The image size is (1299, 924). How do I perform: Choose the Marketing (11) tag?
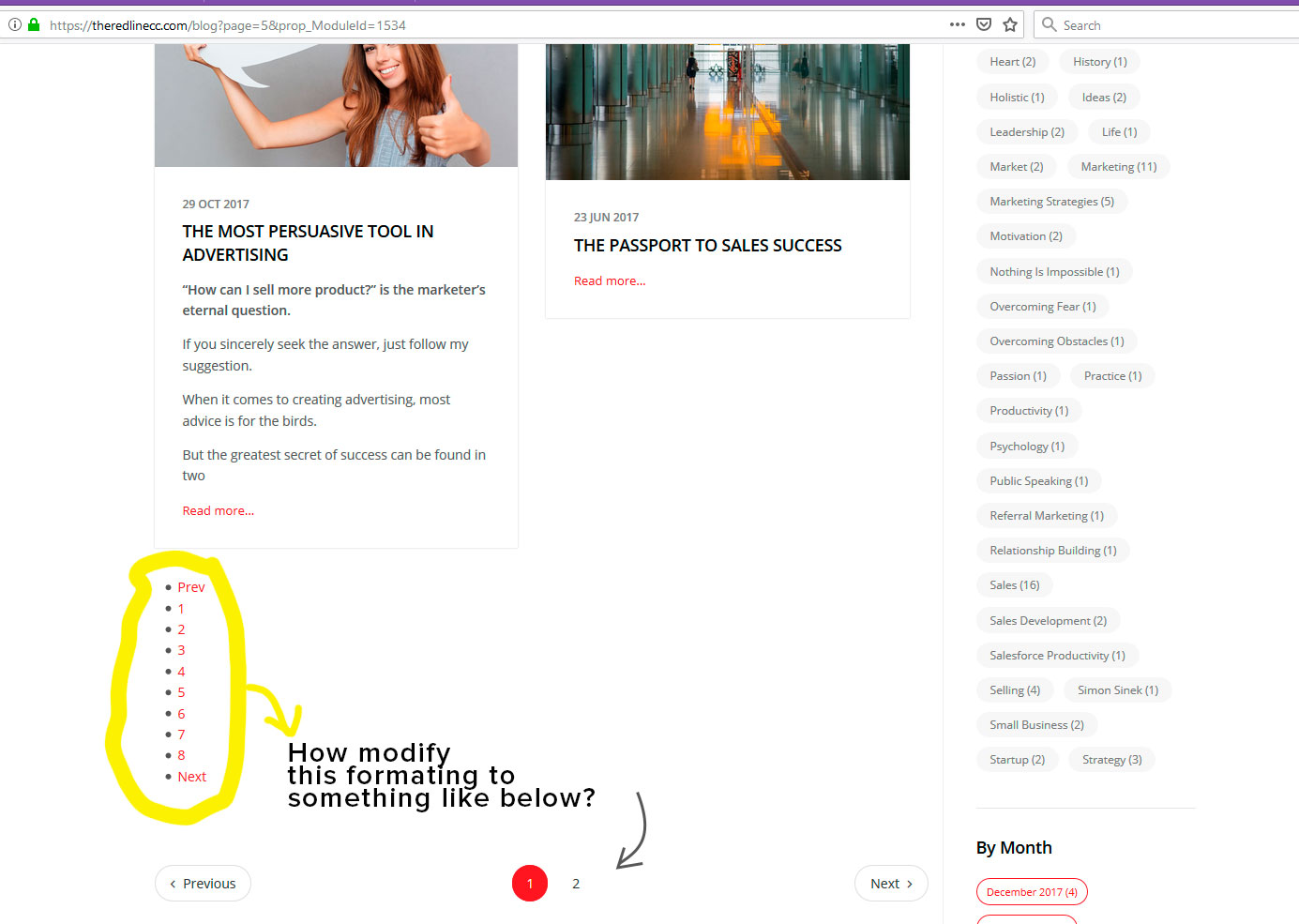point(1119,167)
